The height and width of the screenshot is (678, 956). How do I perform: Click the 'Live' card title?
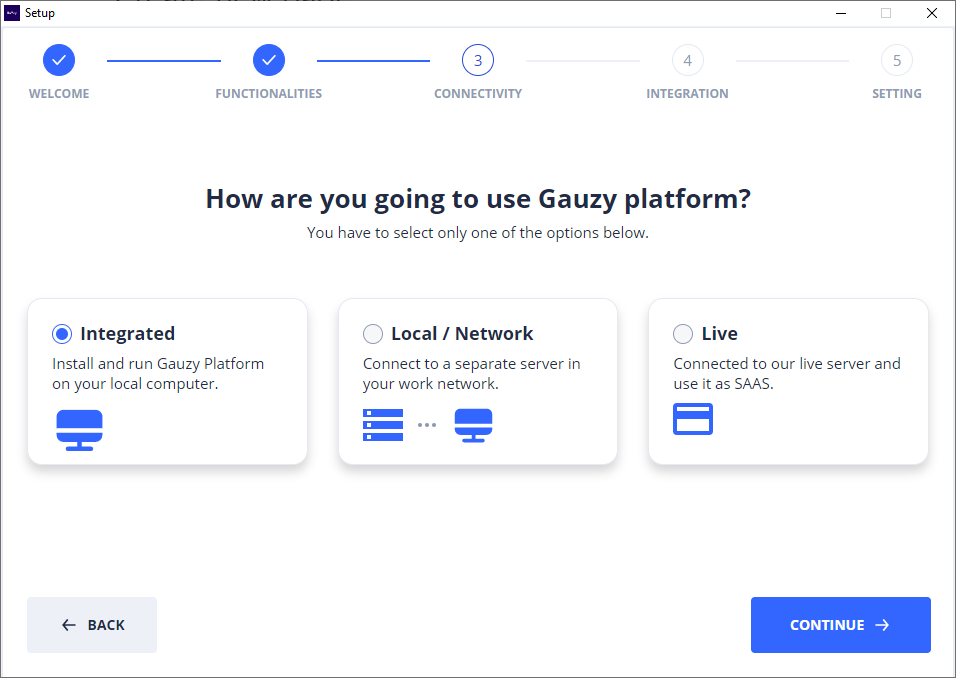[719, 334]
